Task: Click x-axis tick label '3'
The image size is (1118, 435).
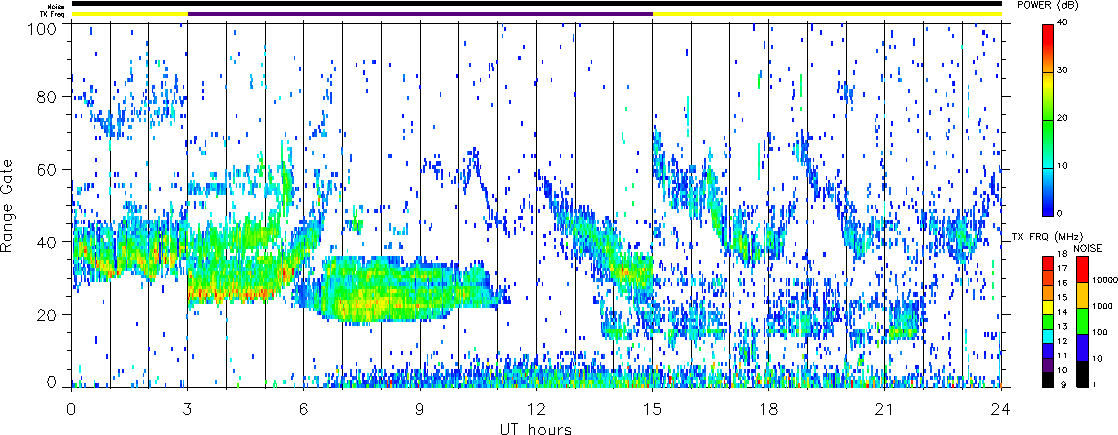Action: (x=188, y=409)
